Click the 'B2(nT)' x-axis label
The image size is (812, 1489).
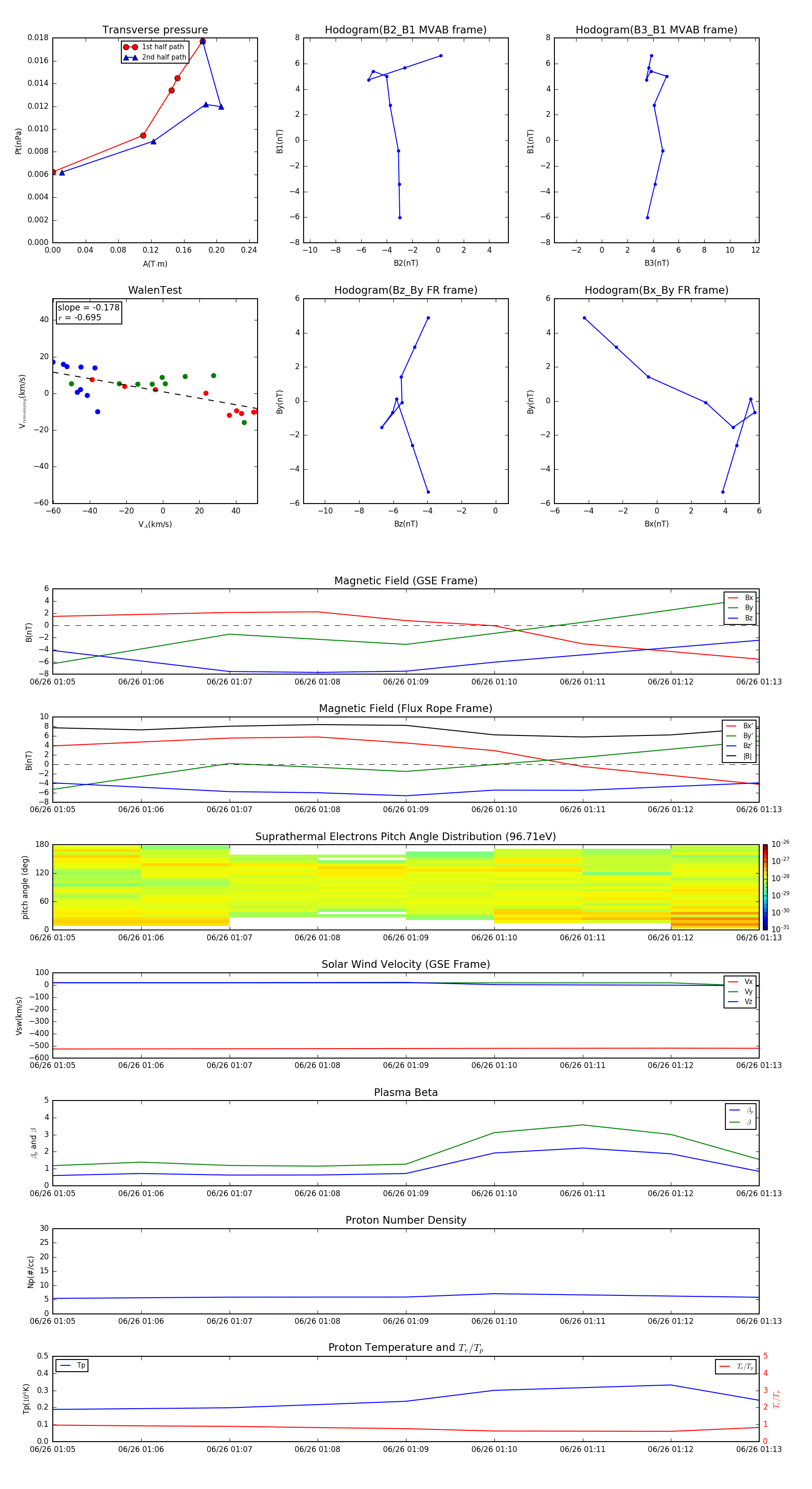(406, 263)
